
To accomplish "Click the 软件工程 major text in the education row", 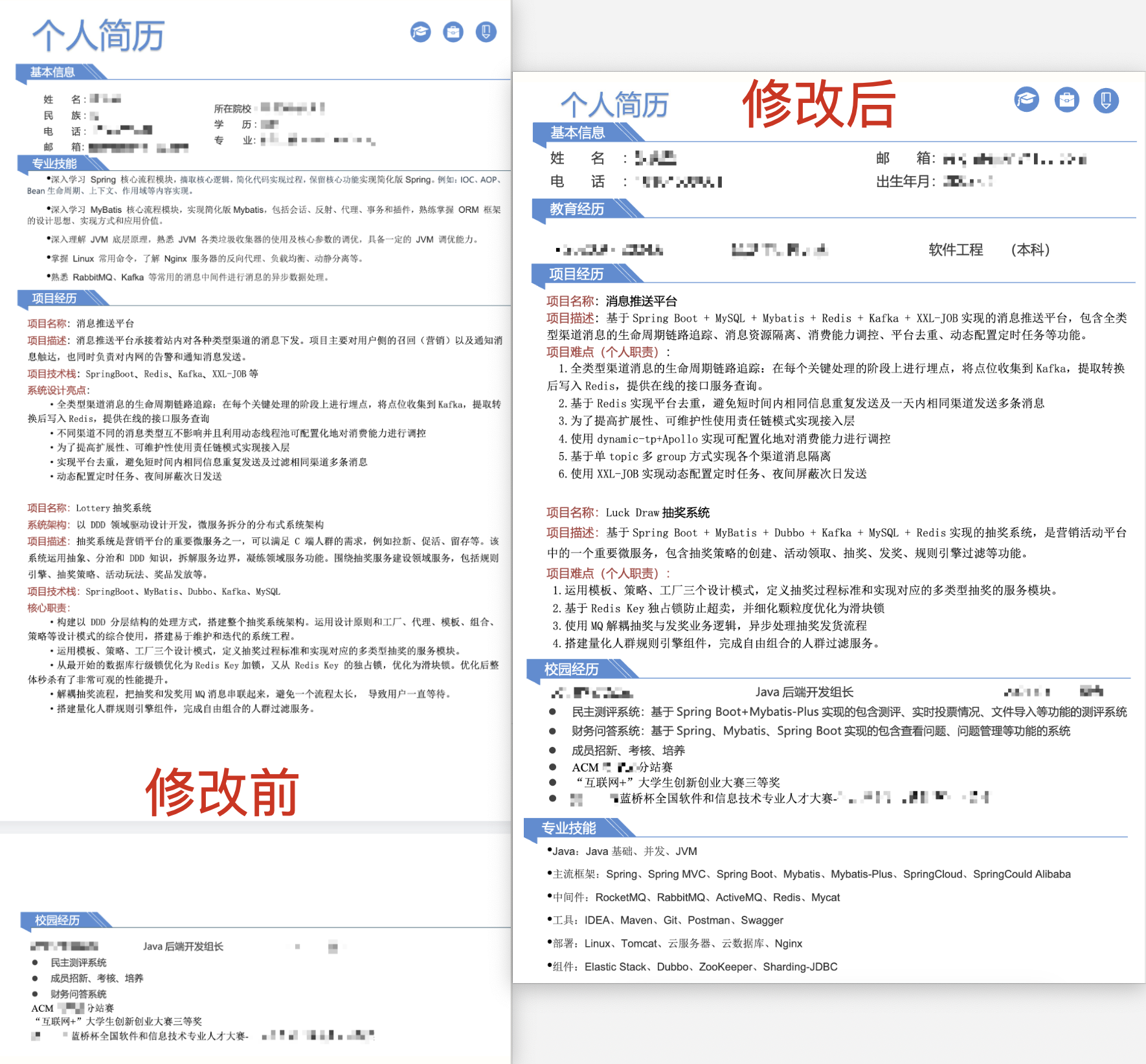I will [x=956, y=250].
